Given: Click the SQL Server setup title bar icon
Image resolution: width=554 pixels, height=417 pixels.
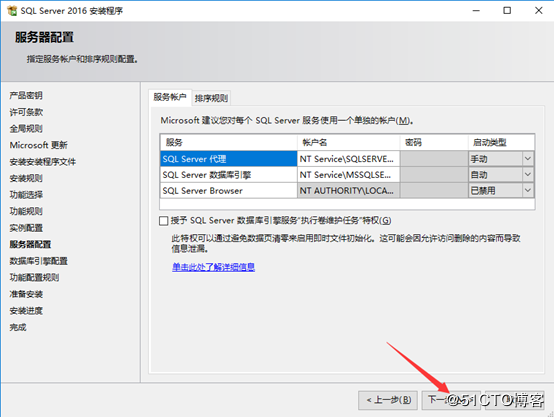Looking at the screenshot, I should click(x=12, y=11).
